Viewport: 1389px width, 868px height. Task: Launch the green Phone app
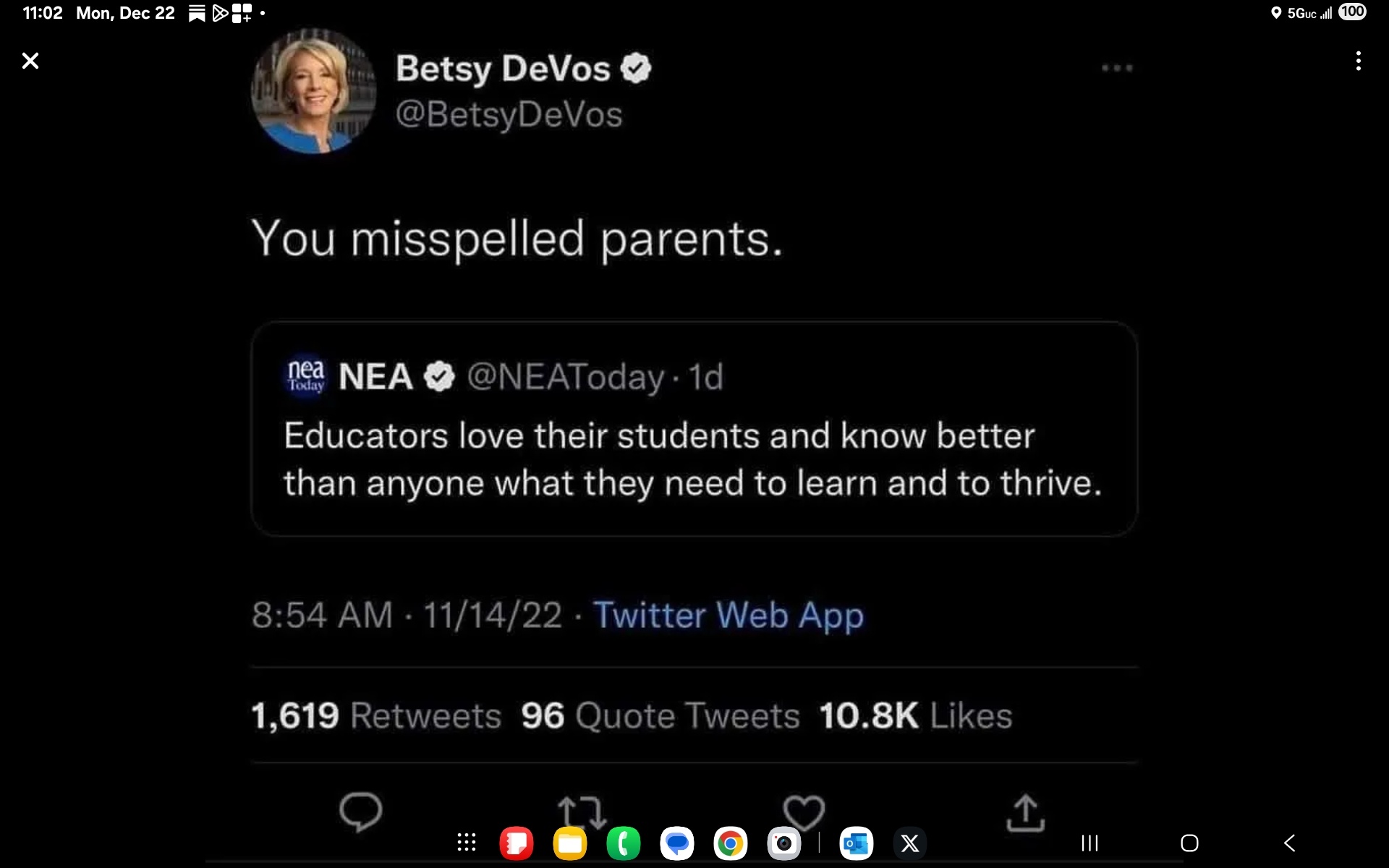tap(624, 843)
